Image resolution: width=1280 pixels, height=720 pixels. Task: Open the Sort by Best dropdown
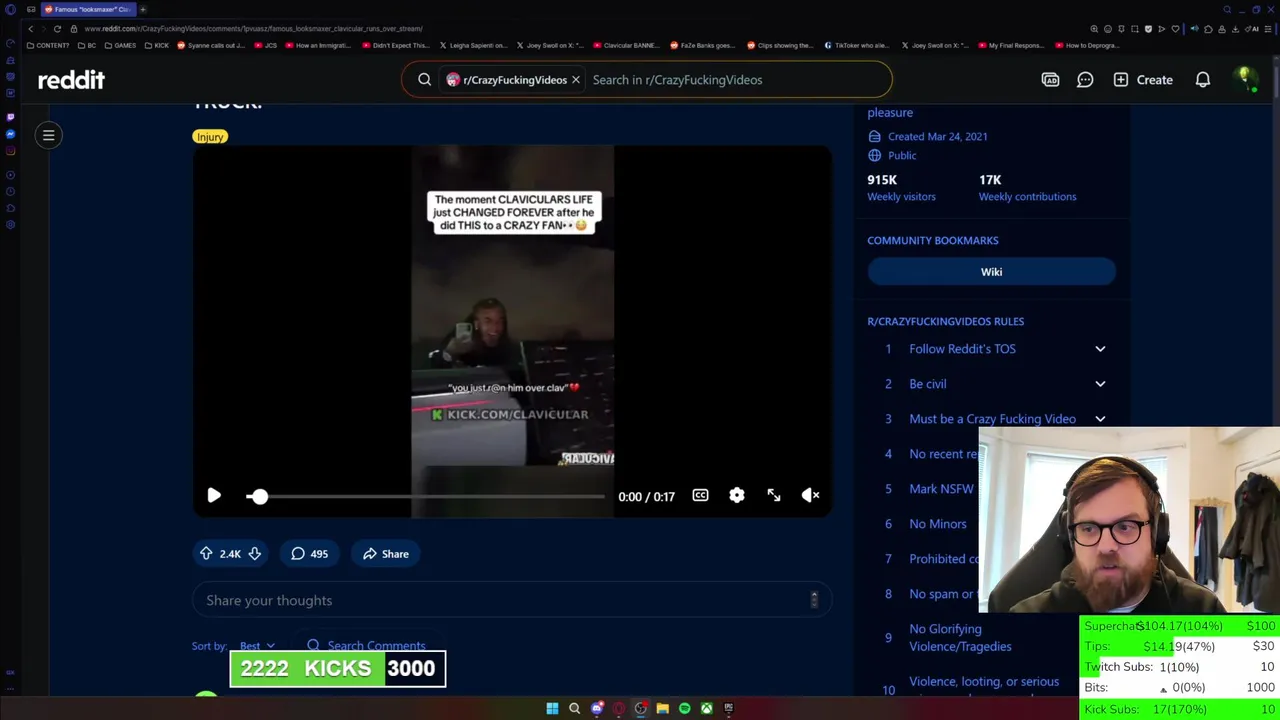click(257, 646)
